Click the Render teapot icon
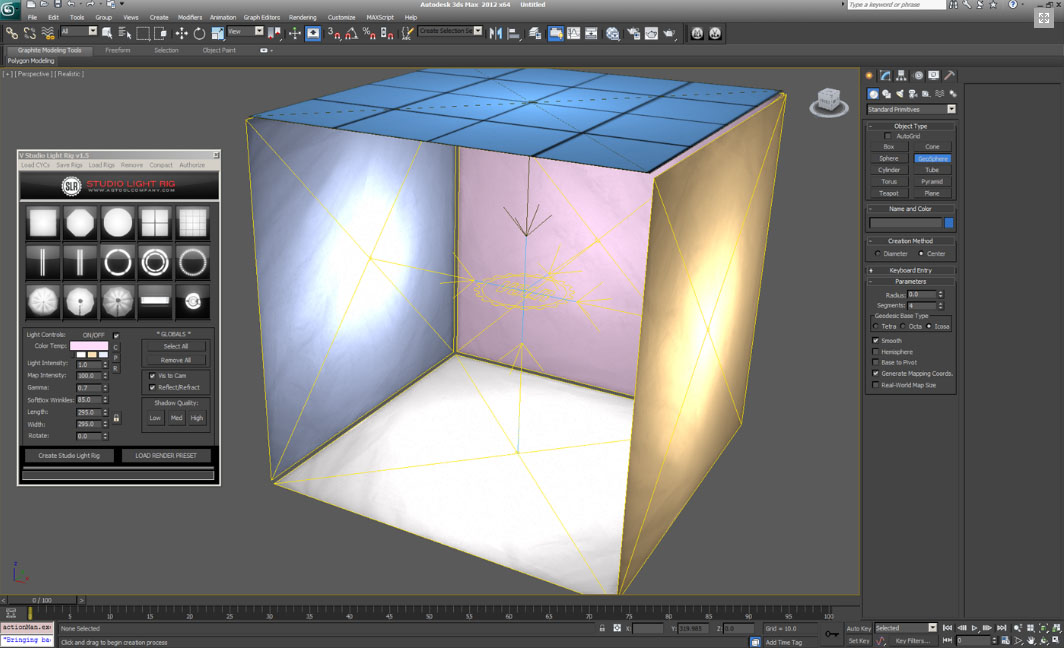Screen dimensions: 1064x648 click(x=669, y=33)
